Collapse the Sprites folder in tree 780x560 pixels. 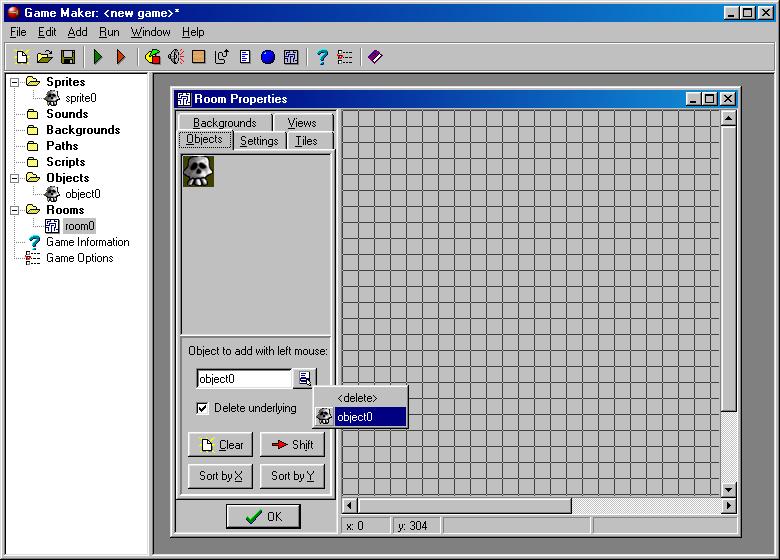click(15, 82)
